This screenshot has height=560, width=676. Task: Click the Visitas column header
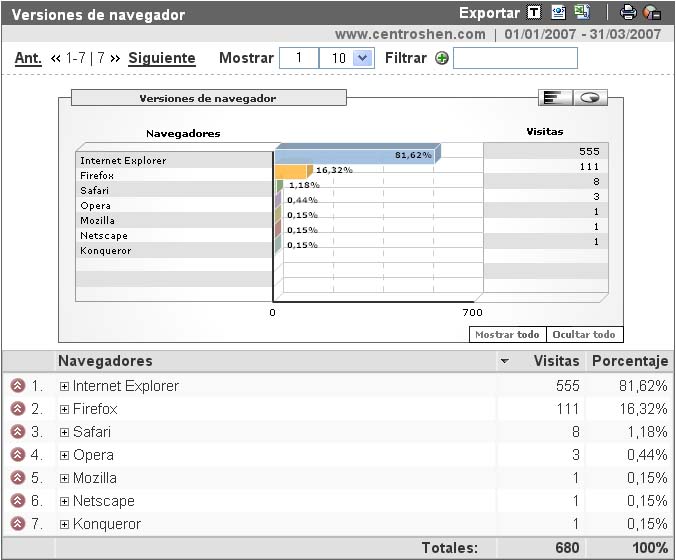[557, 361]
